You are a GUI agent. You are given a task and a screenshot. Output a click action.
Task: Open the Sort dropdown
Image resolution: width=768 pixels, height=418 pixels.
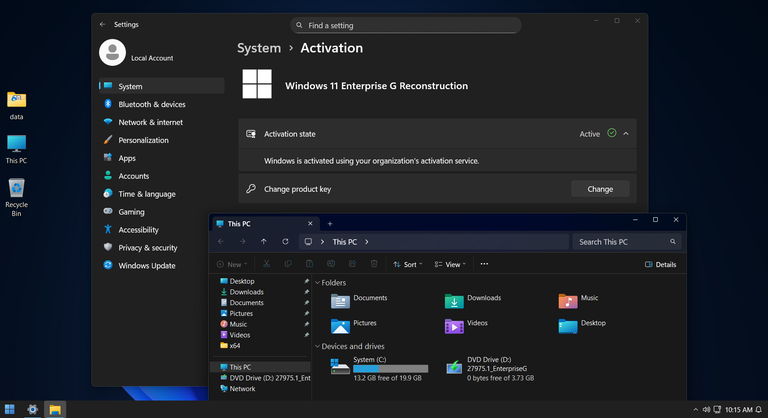[408, 264]
